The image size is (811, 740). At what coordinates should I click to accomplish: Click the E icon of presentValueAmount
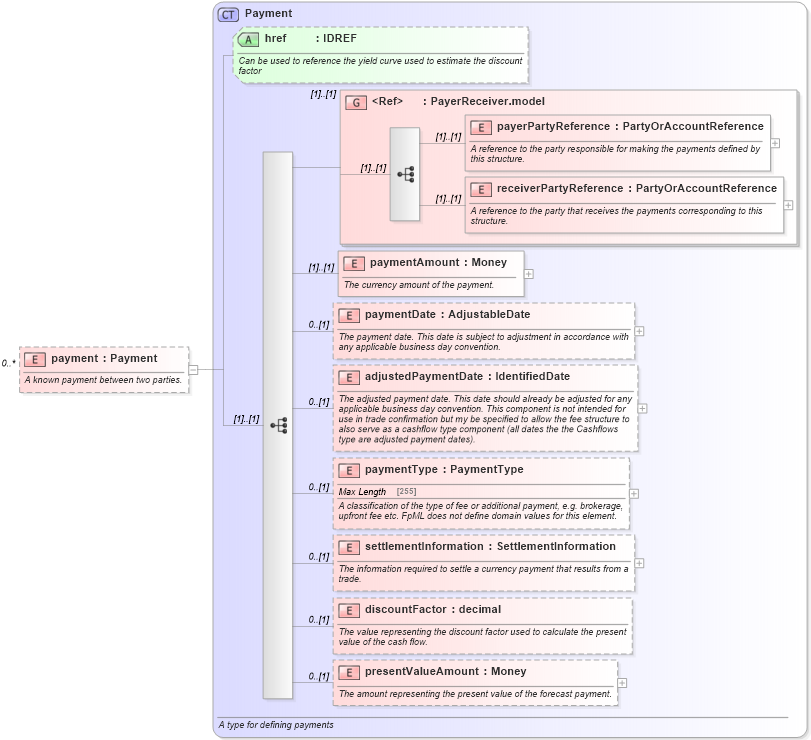pyautogui.click(x=349, y=673)
